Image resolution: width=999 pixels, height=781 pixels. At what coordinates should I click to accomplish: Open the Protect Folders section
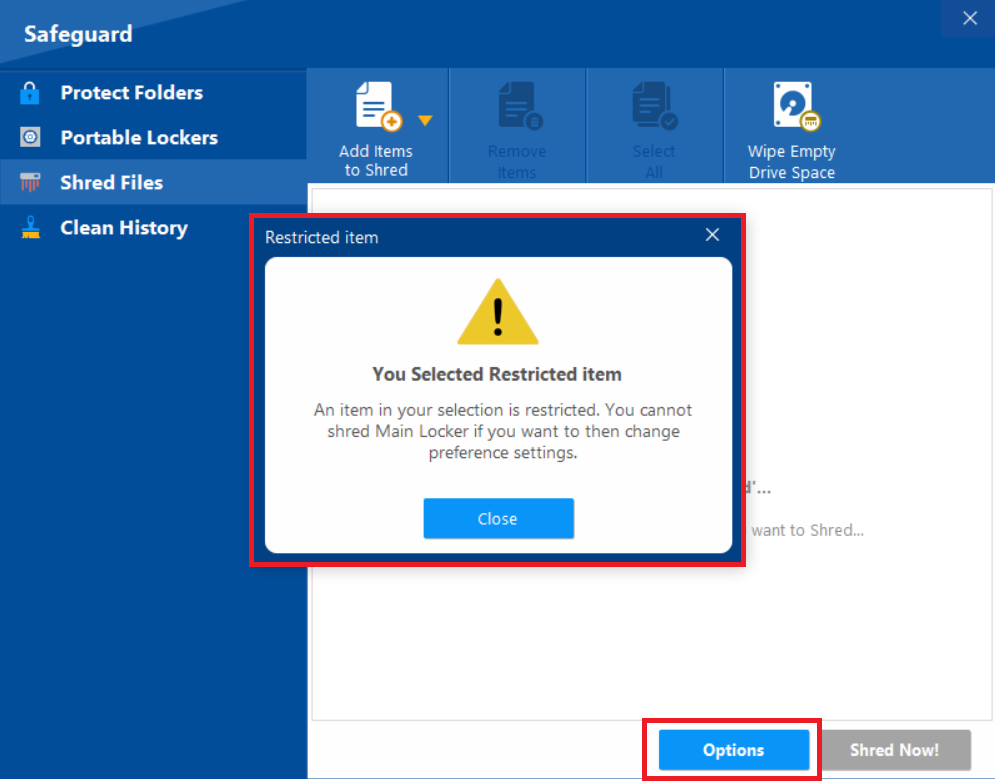(x=153, y=93)
